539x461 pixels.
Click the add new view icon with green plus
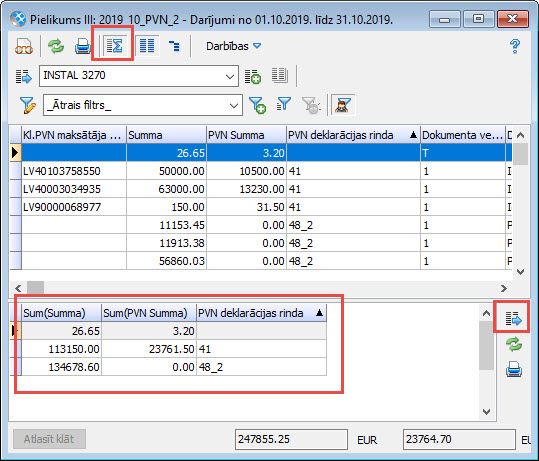[x=253, y=76]
